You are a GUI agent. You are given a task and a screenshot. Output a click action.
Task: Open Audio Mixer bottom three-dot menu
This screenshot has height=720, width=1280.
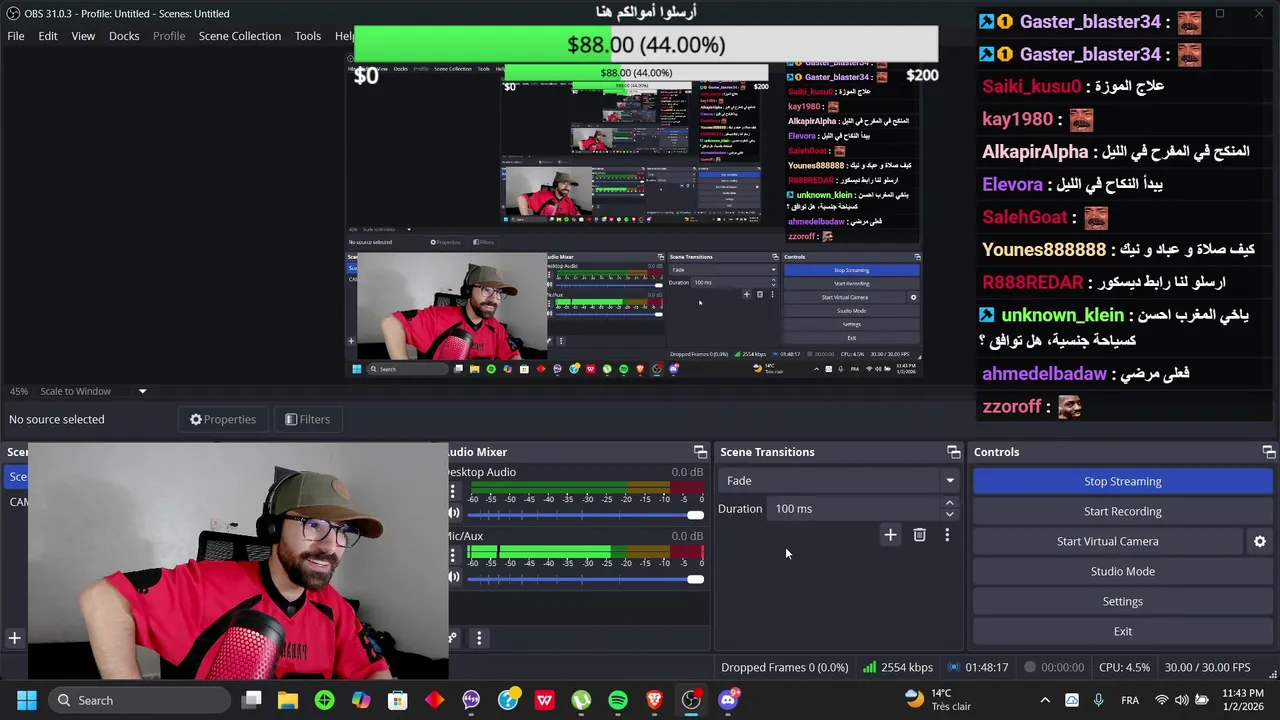tap(479, 638)
